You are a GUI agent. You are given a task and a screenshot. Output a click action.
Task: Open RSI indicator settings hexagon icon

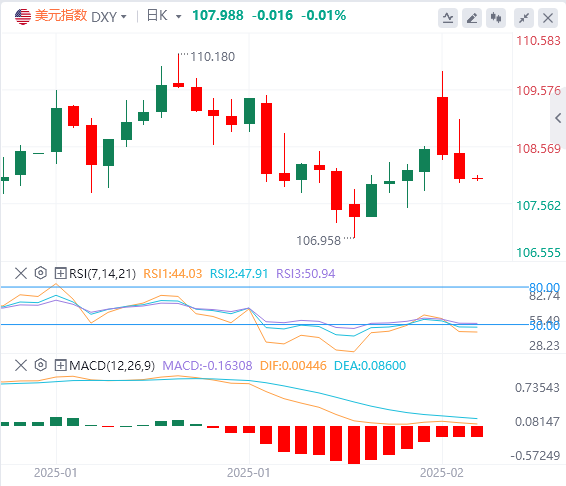tap(41, 273)
